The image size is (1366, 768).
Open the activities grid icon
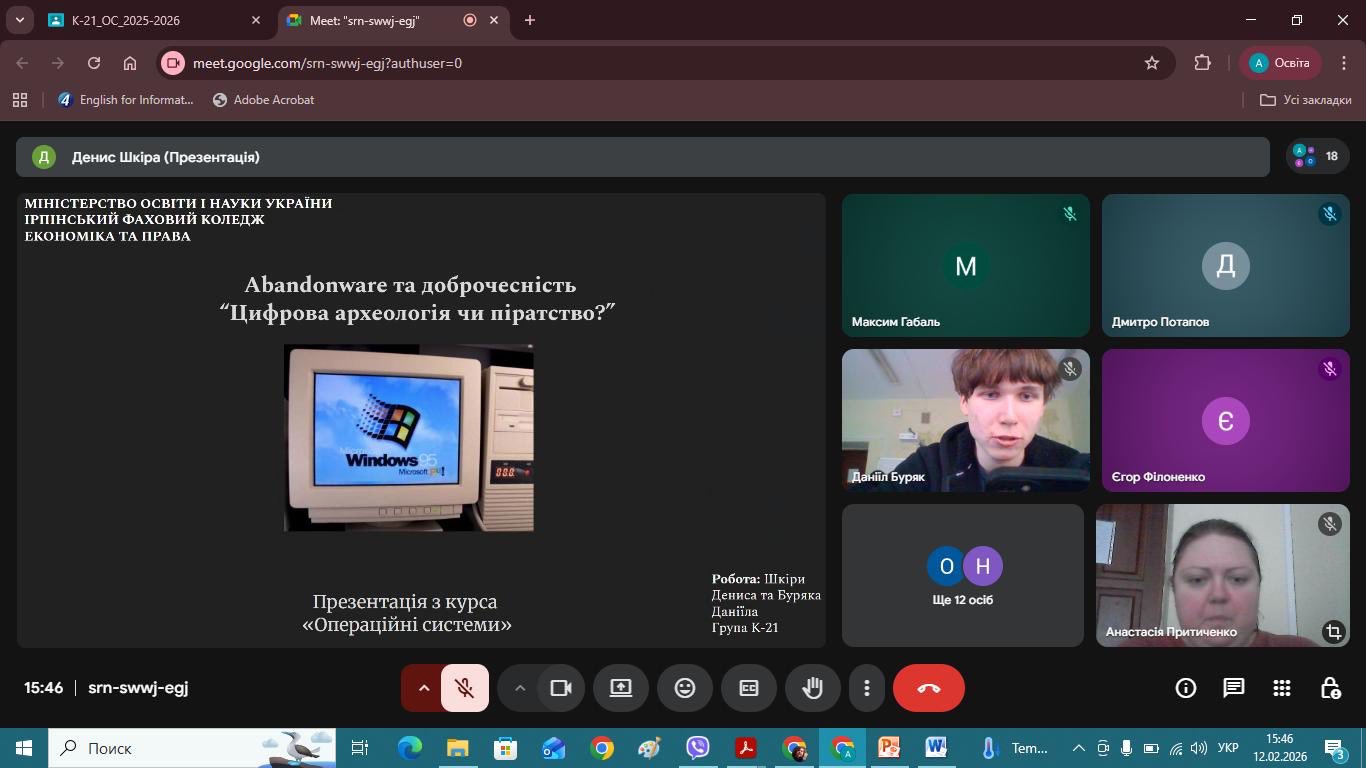point(1282,688)
